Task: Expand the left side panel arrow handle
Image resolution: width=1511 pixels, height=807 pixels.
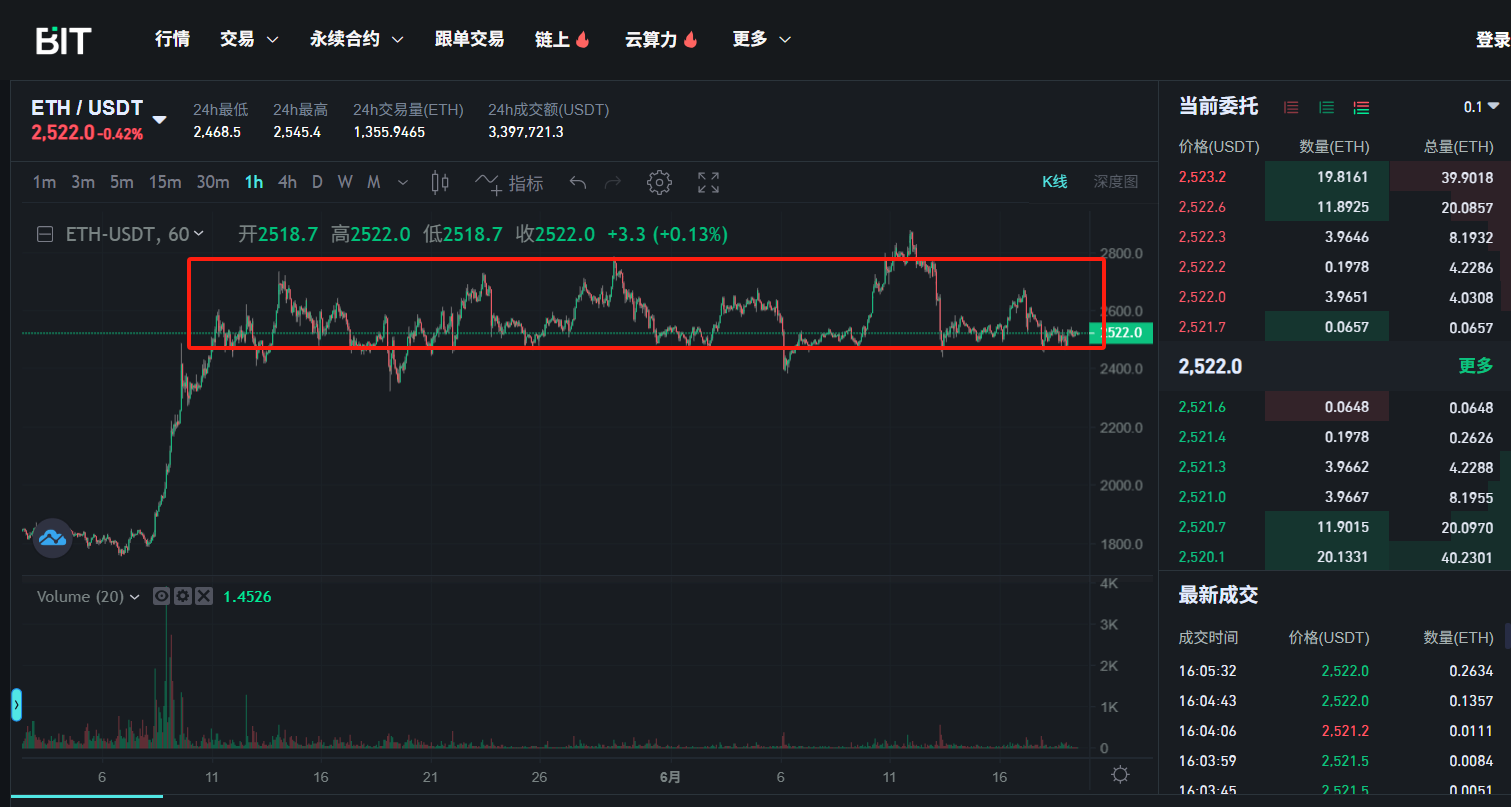Action: (x=16, y=704)
